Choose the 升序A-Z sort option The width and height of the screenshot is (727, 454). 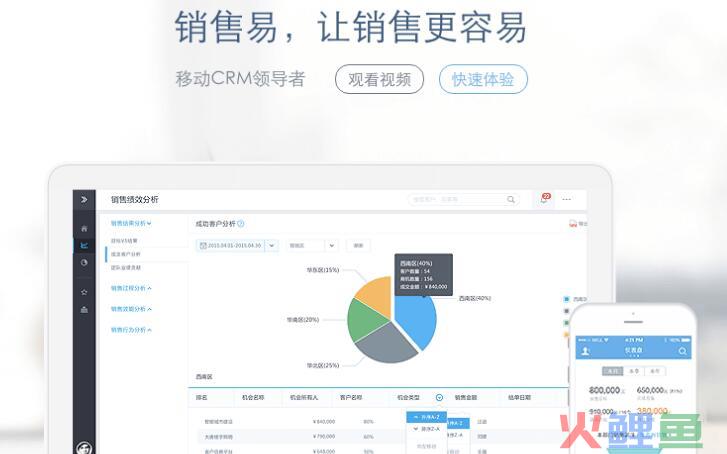(x=427, y=417)
